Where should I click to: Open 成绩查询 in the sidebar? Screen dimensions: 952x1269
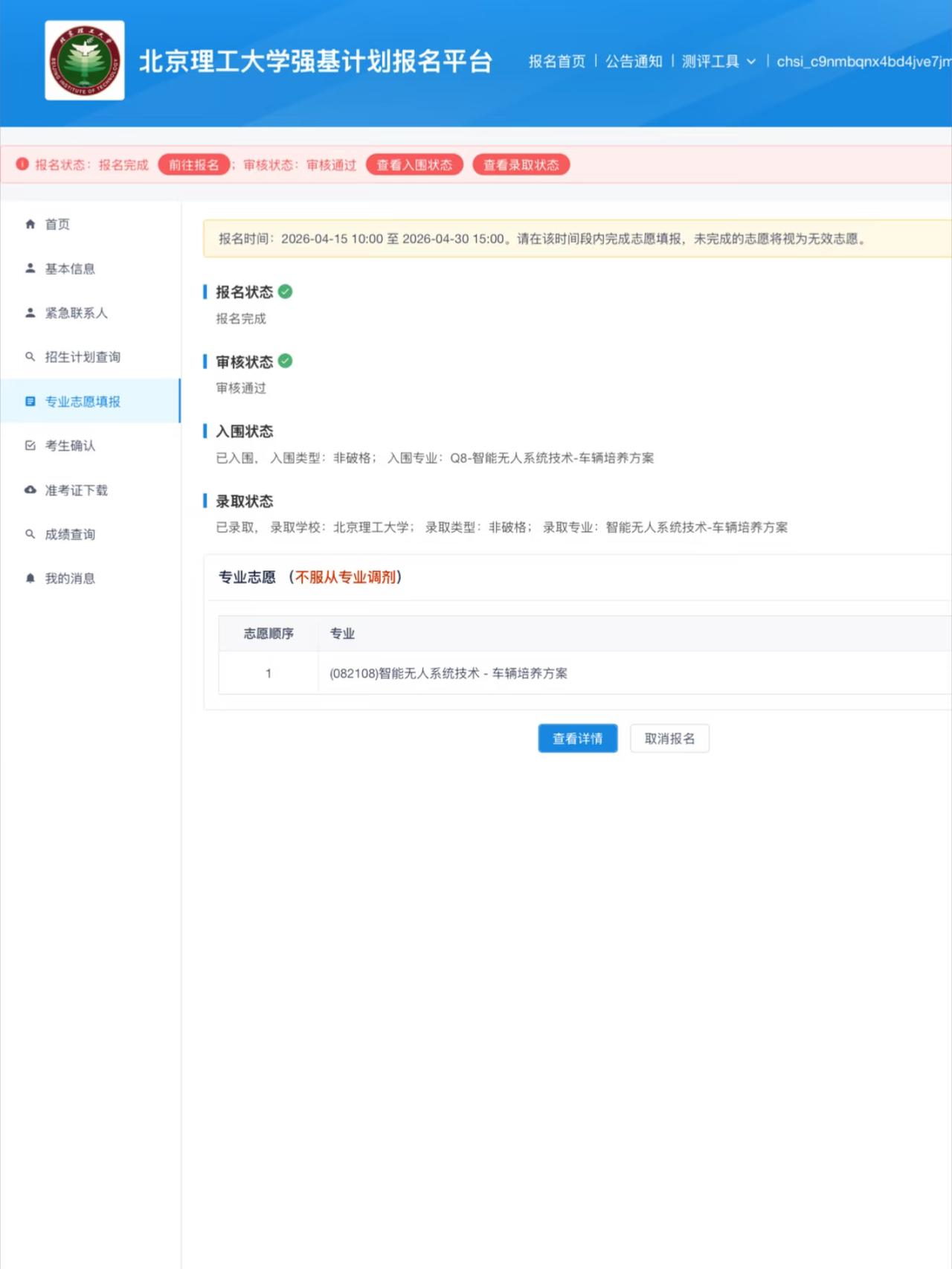(70, 534)
